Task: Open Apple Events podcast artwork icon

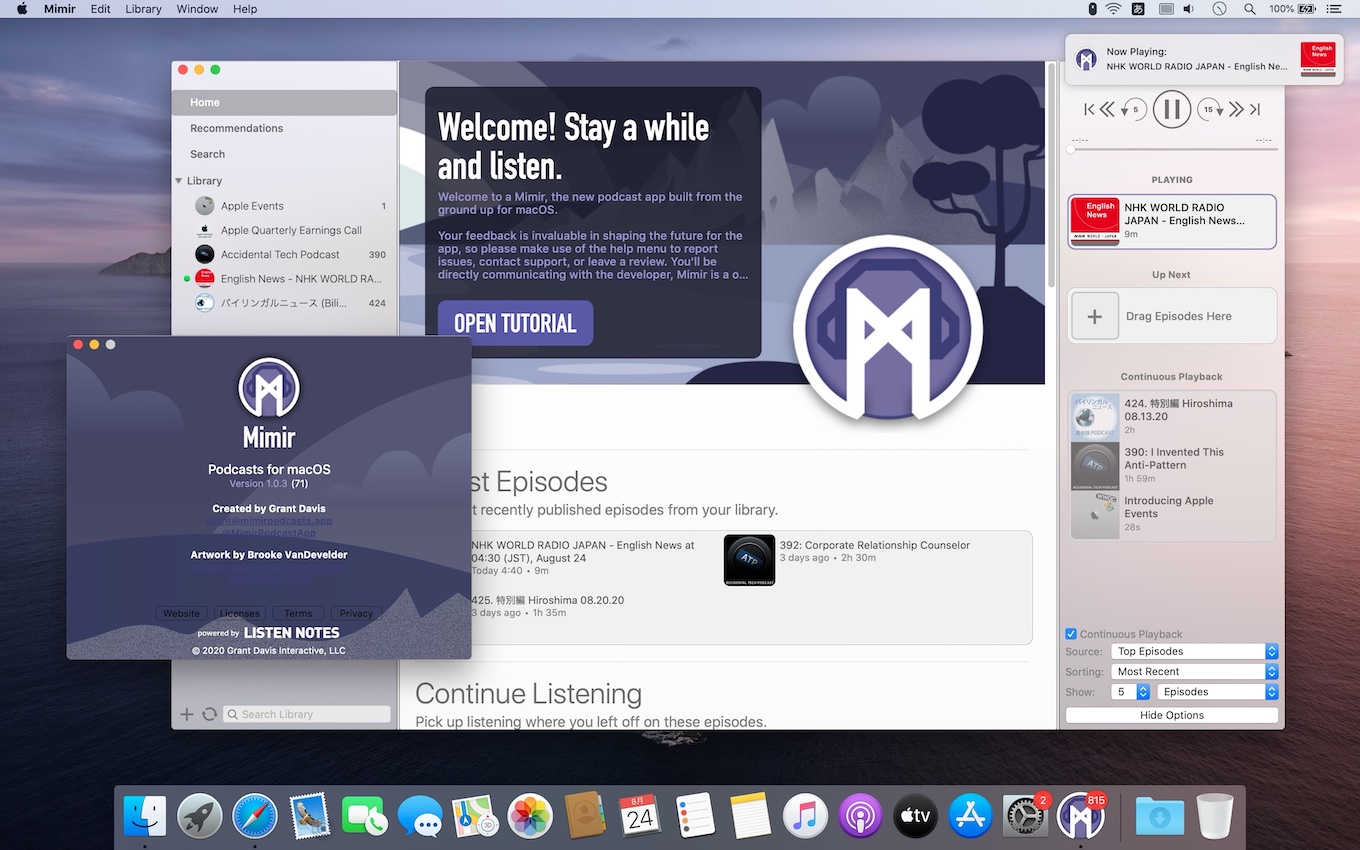Action: click(205, 206)
